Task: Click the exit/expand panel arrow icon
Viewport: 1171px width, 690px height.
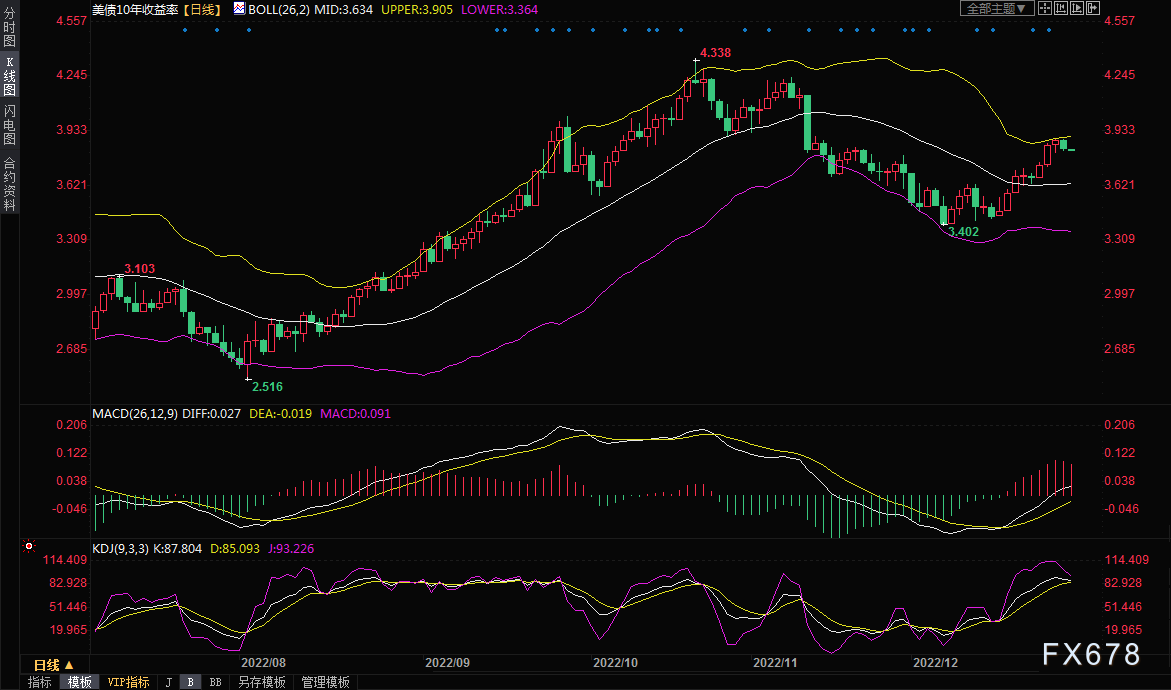Action: coord(1094,8)
